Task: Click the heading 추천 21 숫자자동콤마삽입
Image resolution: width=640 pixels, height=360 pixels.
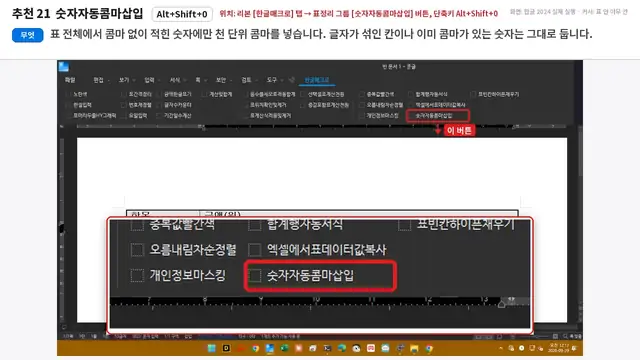Action: 78,14
